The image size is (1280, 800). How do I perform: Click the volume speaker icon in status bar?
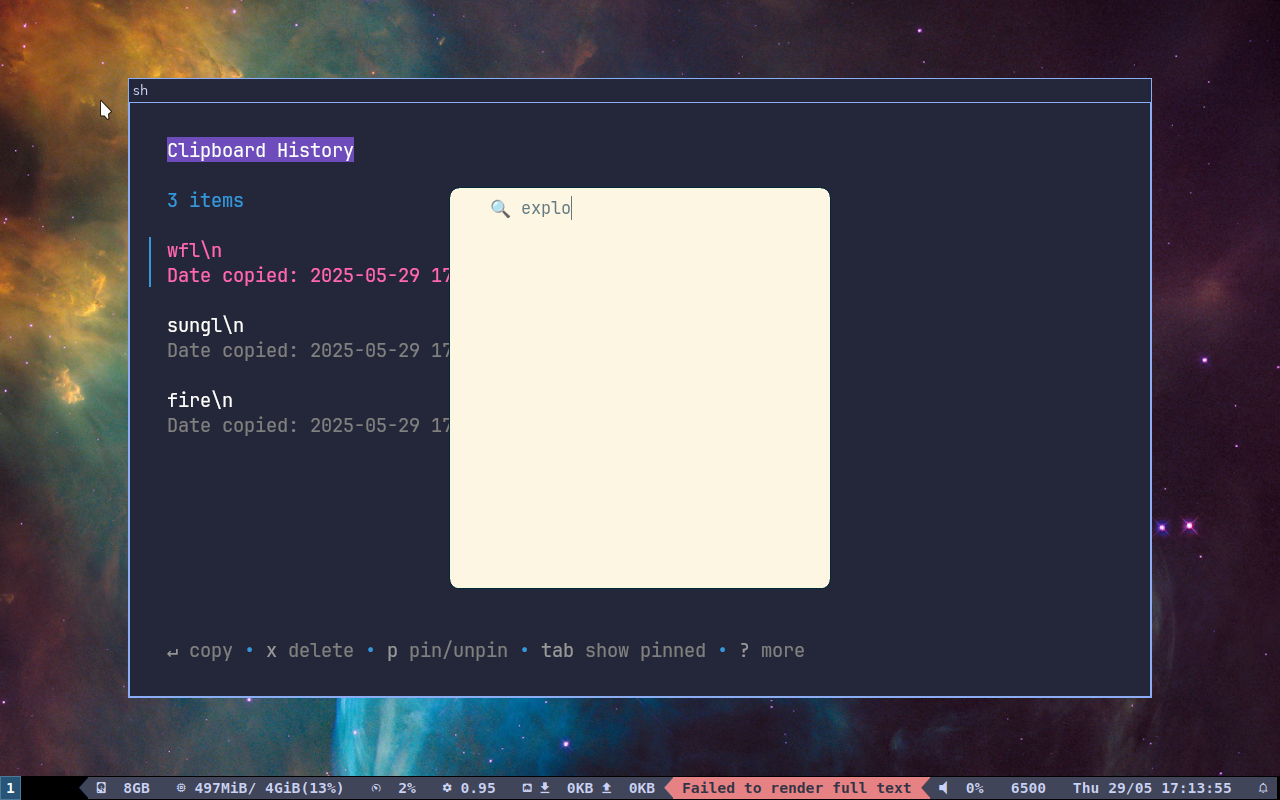click(943, 788)
